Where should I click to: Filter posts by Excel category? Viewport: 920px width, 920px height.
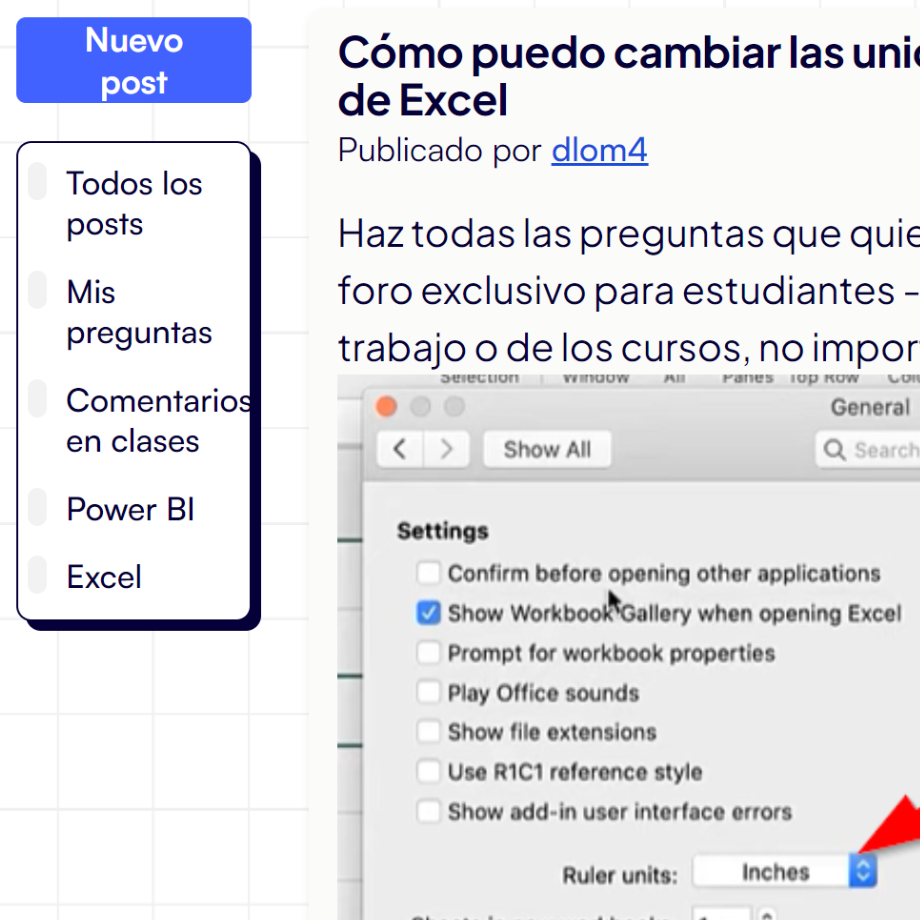(x=104, y=577)
